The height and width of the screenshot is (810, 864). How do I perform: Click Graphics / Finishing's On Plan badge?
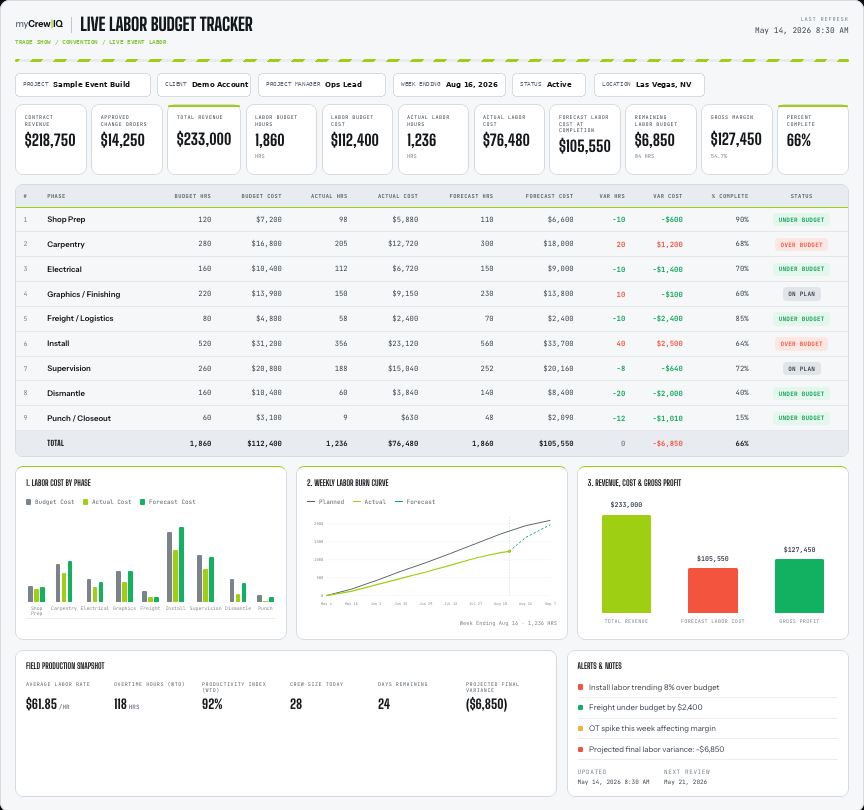pyautogui.click(x=802, y=294)
